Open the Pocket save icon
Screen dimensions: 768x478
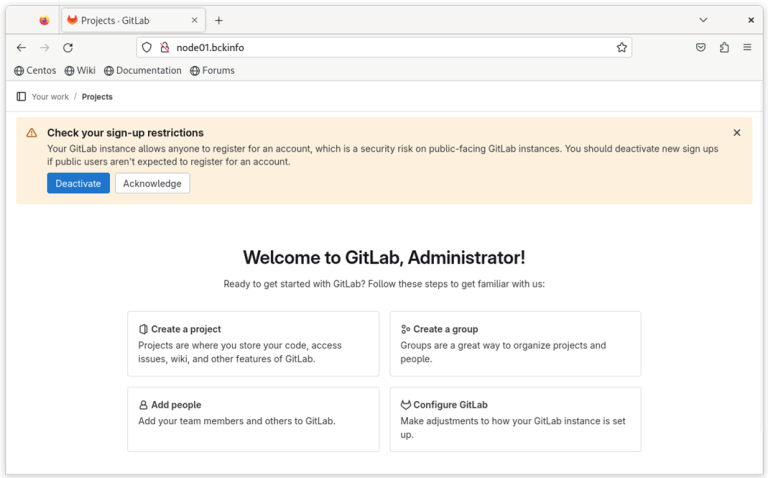pos(701,48)
